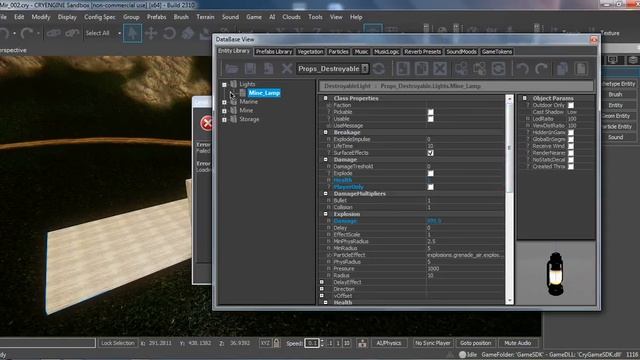Toggle the Pickable checkbox
The width and height of the screenshot is (640, 360).
coord(431,112)
